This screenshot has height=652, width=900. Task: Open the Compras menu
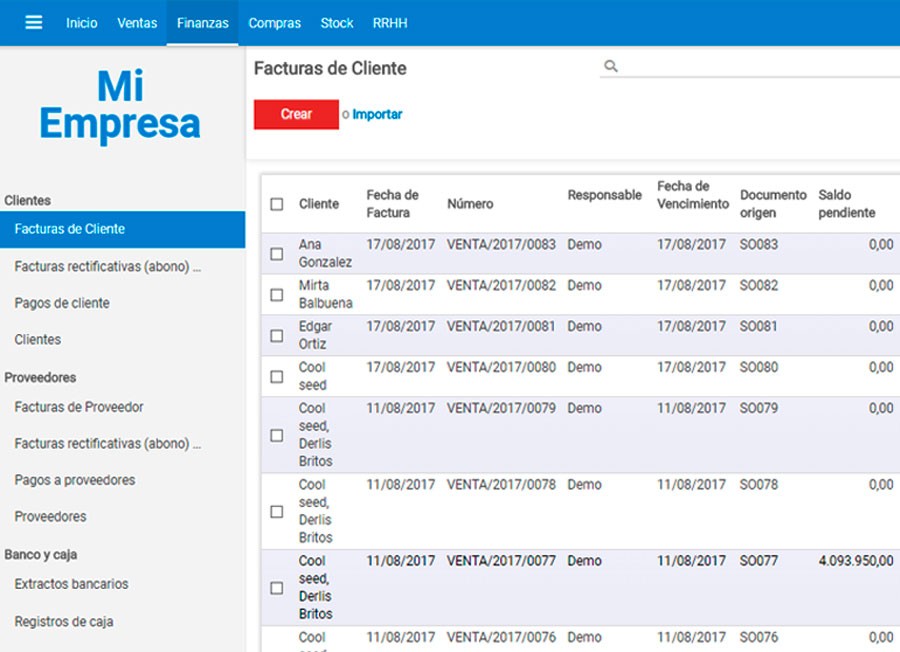point(274,23)
